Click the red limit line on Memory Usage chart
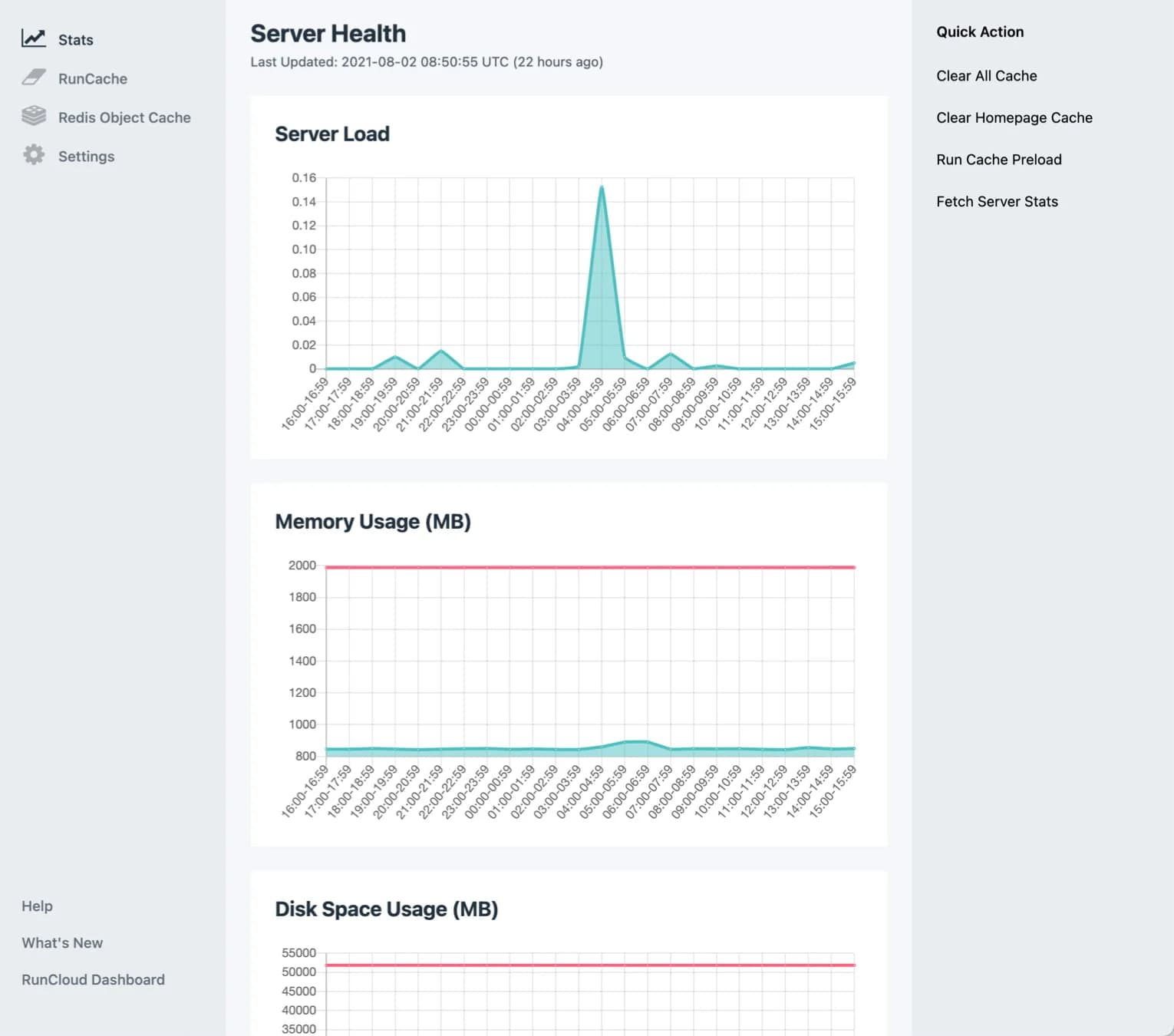Image resolution: width=1174 pixels, height=1036 pixels. click(x=591, y=566)
